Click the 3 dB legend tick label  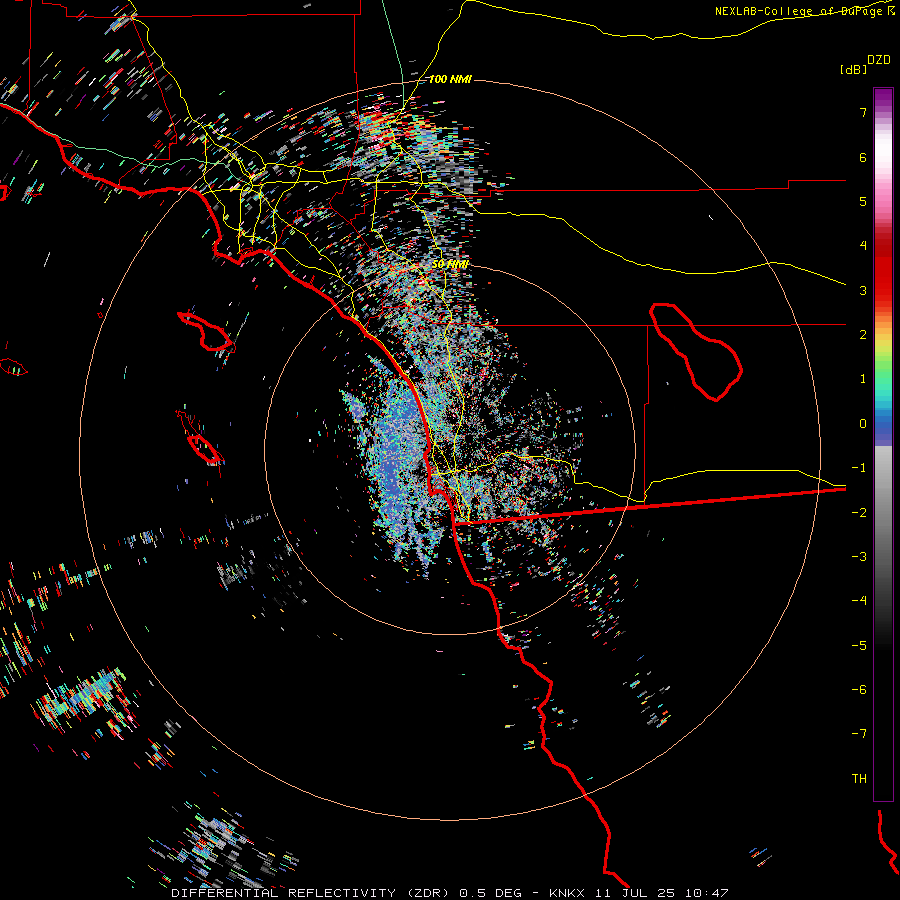(x=863, y=290)
